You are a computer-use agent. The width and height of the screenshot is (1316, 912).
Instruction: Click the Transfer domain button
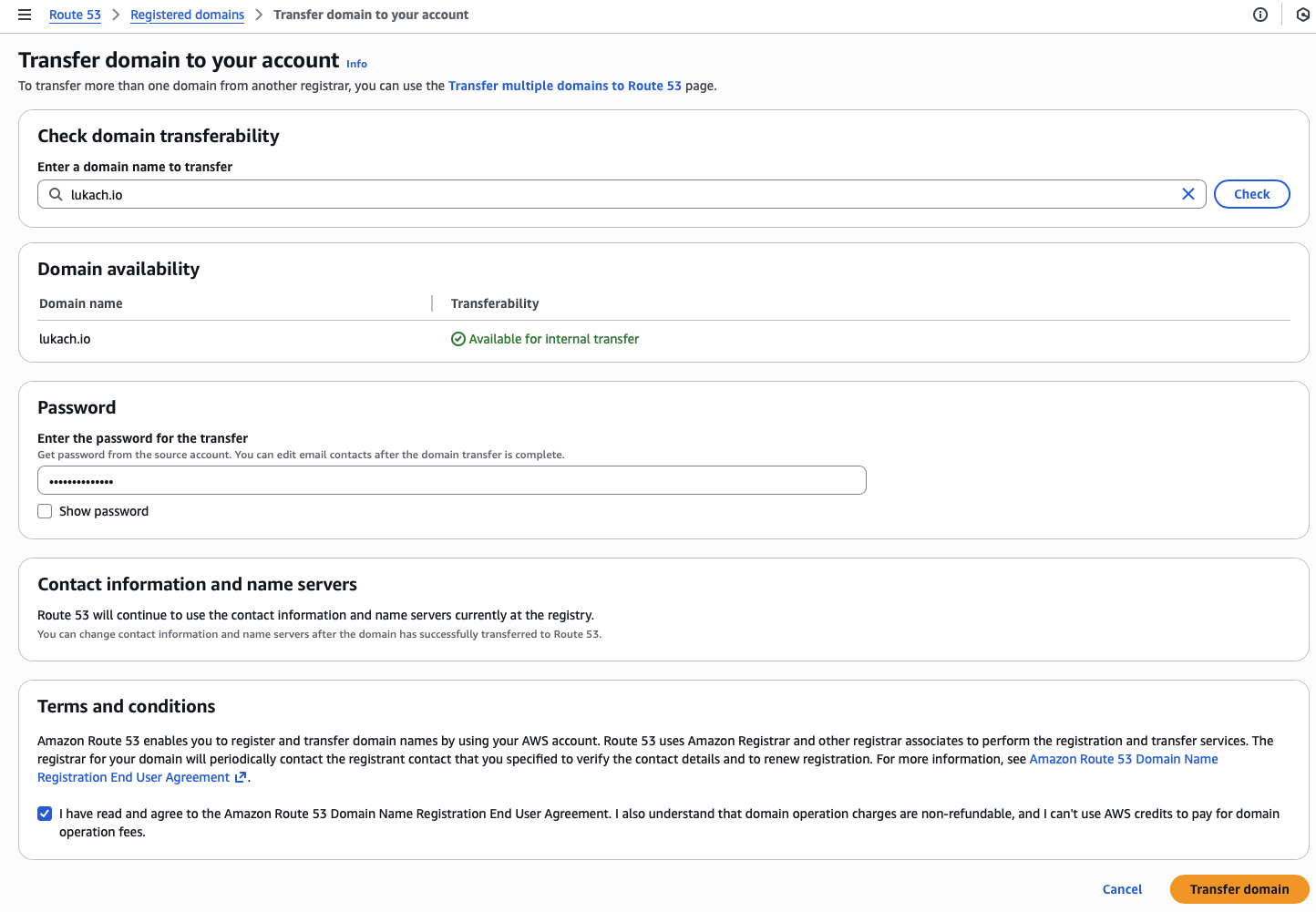(x=1239, y=889)
